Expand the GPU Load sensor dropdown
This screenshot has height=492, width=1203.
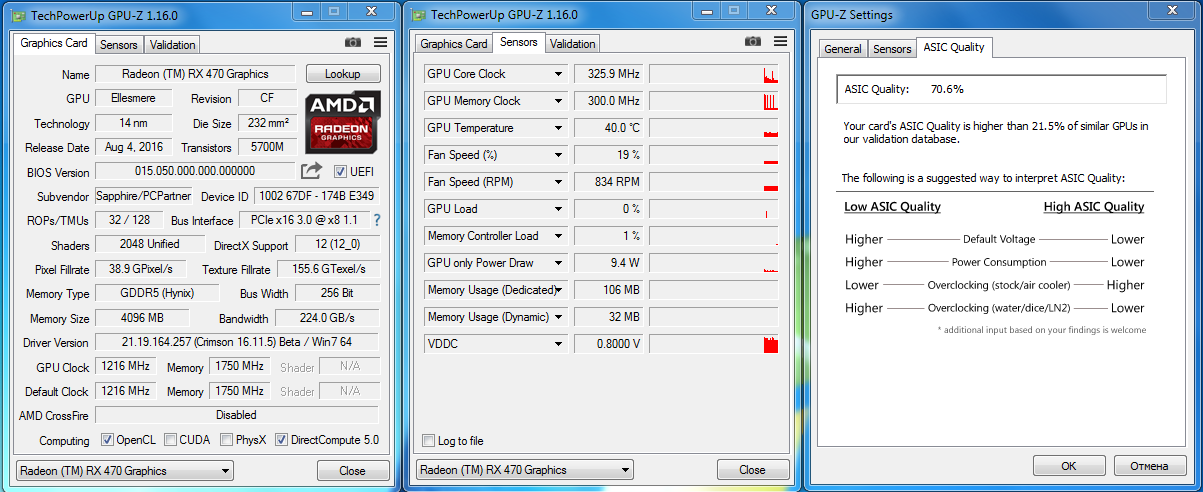click(559, 209)
